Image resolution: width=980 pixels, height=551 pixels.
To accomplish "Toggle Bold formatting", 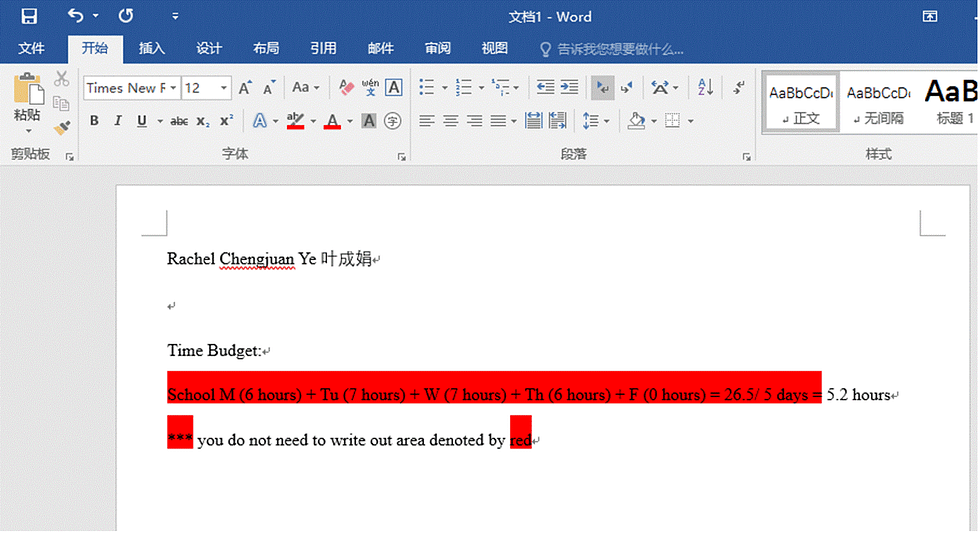I will point(94,121).
